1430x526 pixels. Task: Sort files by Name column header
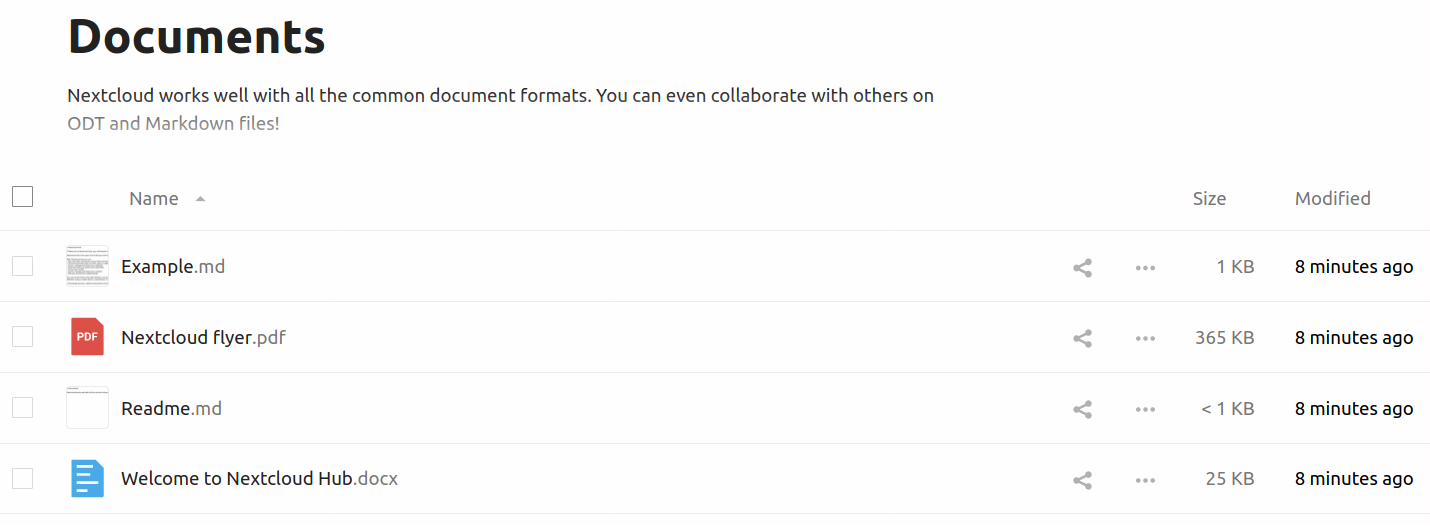(154, 199)
